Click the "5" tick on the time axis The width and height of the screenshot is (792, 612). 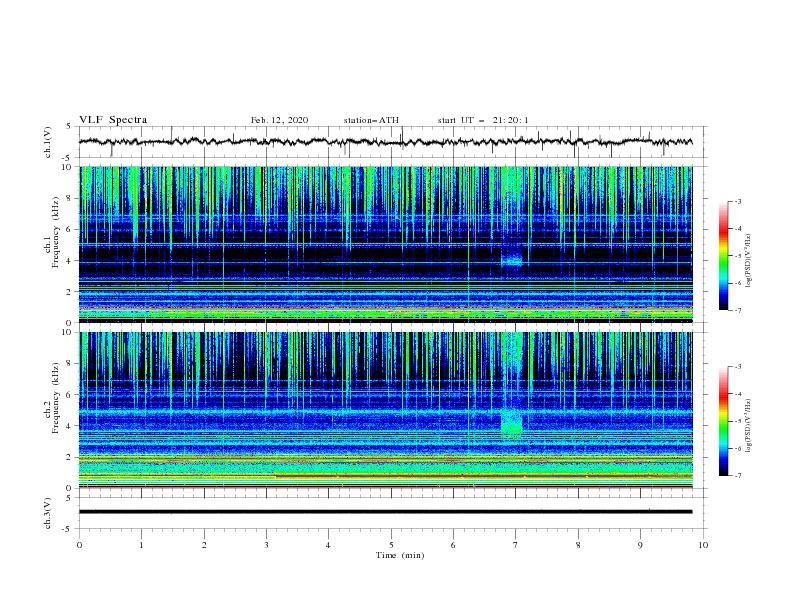pyautogui.click(x=391, y=545)
